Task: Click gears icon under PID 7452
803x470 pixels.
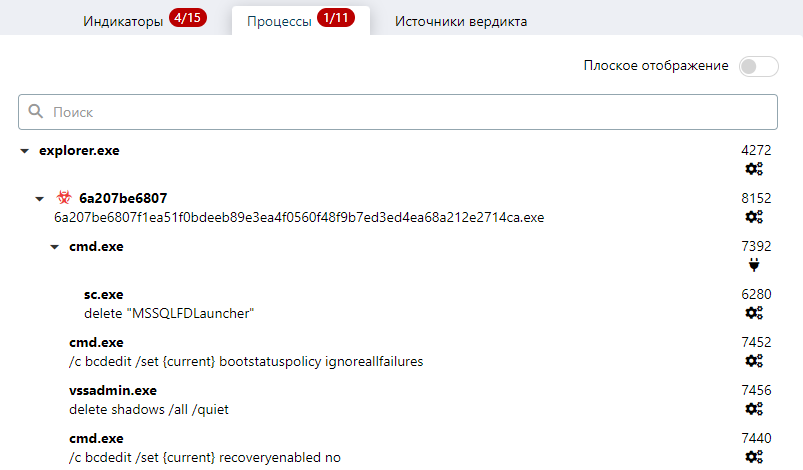Action: point(754,361)
